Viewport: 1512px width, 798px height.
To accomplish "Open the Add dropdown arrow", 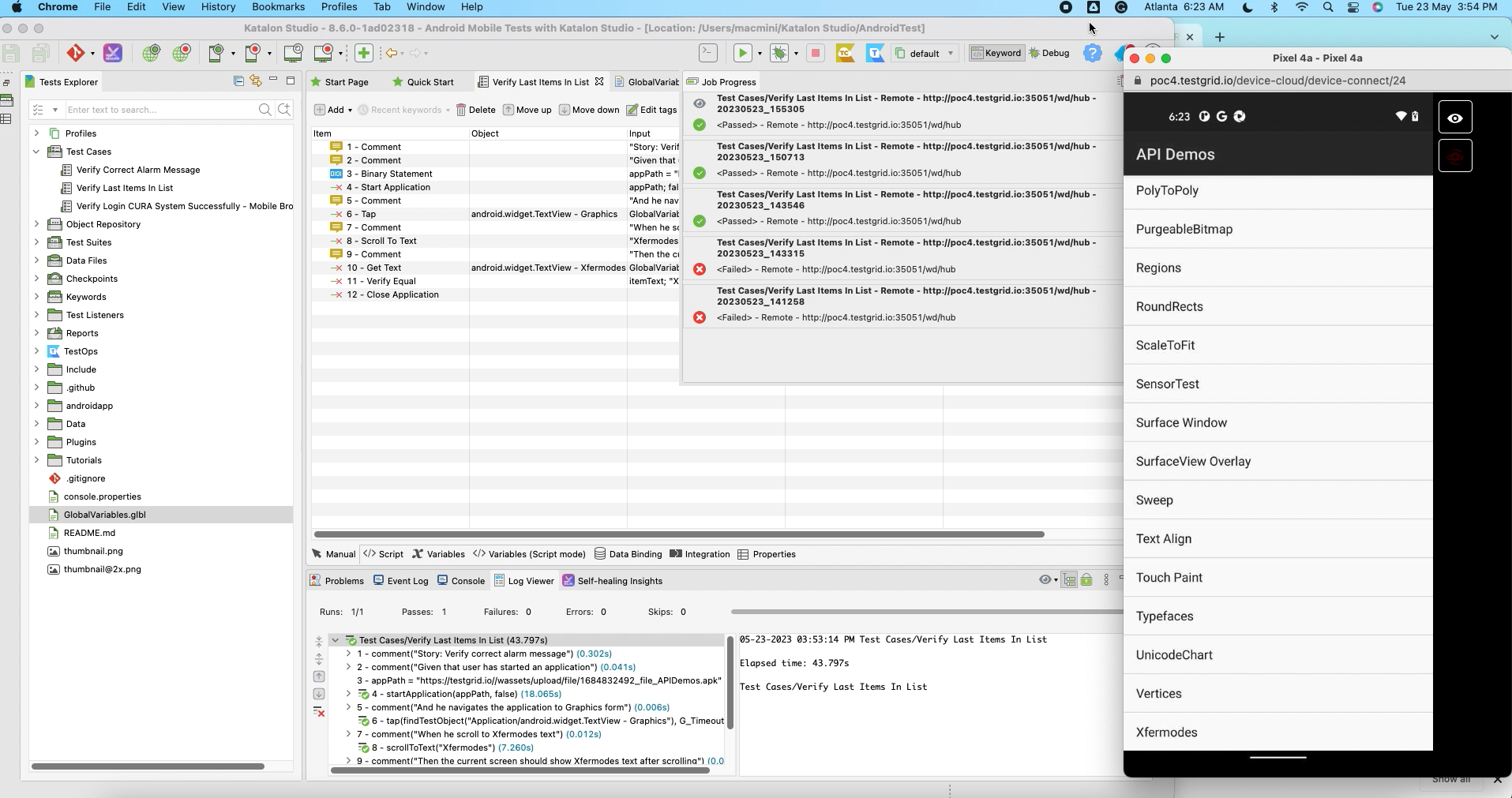I will coord(350,111).
